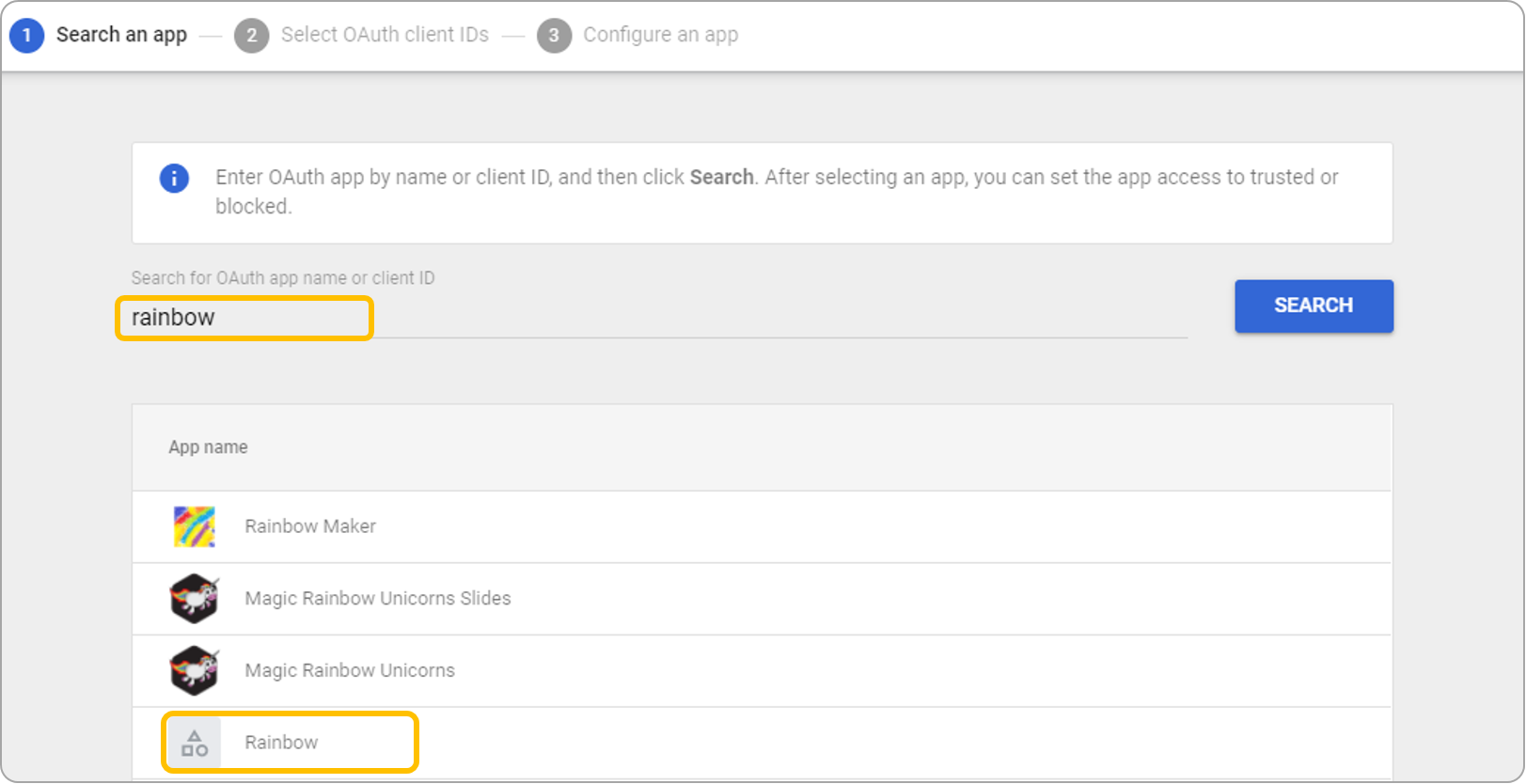Click the step 2 circle icon
The width and height of the screenshot is (1526, 784).
(251, 35)
